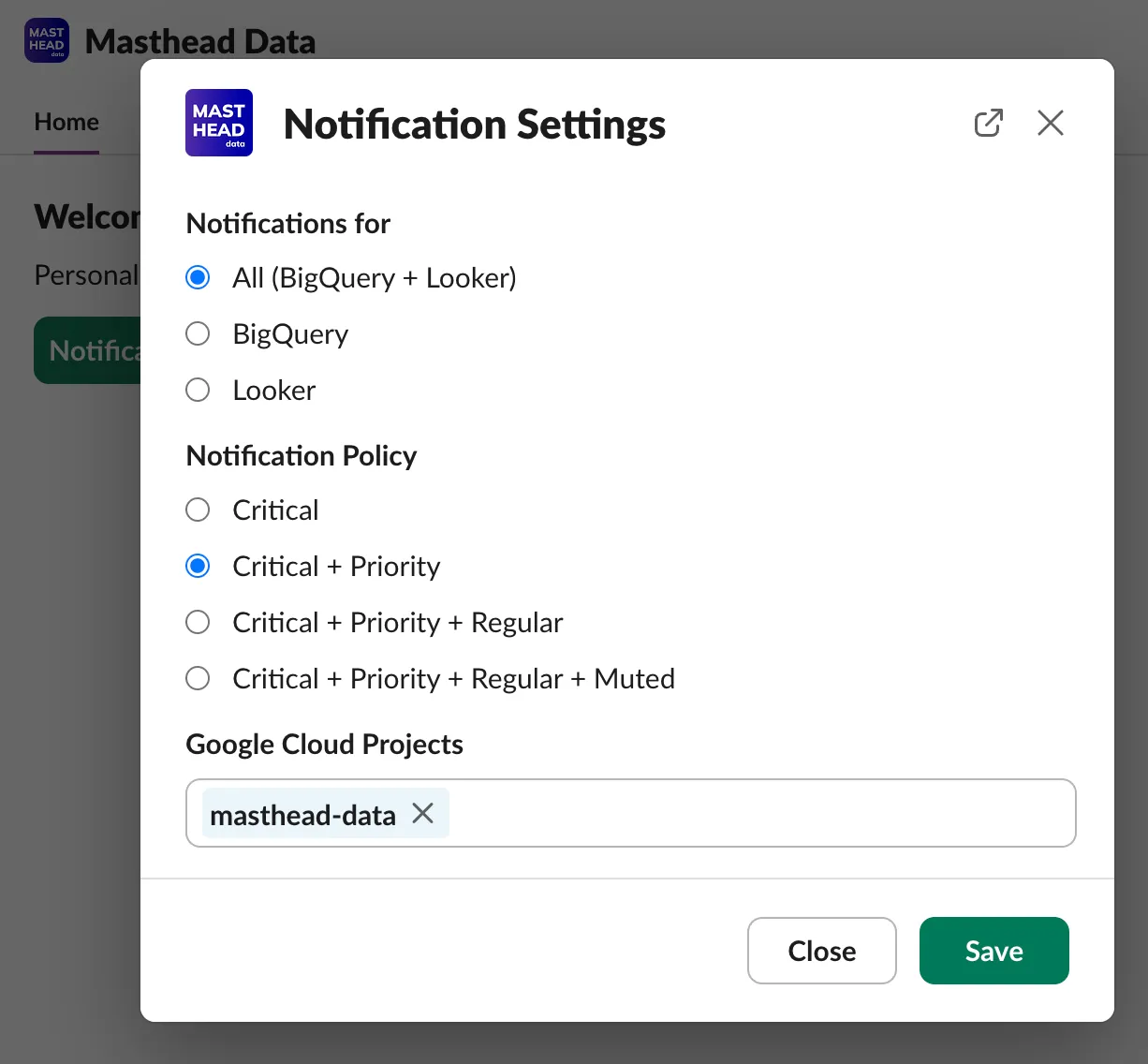Screen dimensions: 1148x1064
Task: Select Critical + Priority + Regular policy
Action: click(198, 623)
